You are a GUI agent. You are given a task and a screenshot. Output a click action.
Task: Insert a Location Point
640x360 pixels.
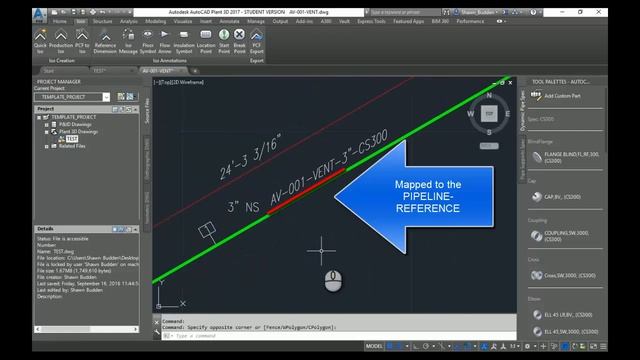206,41
